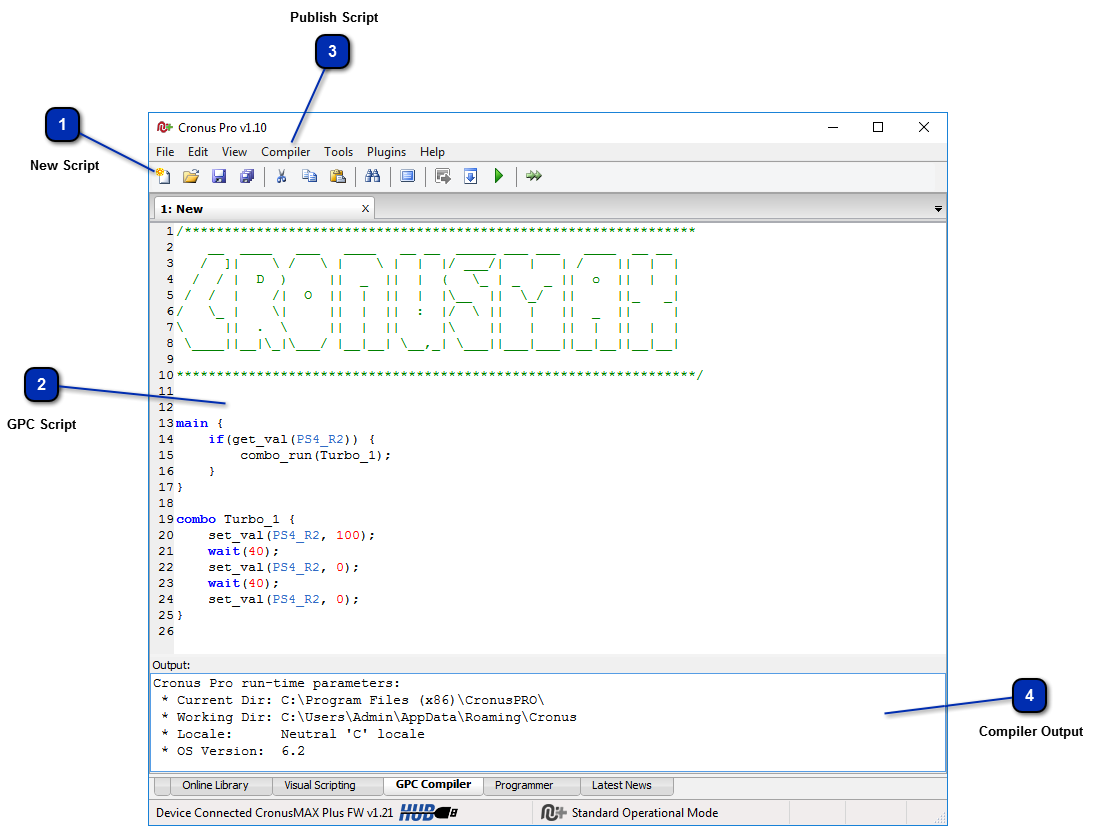Switch to the Programmer tab

[524, 785]
